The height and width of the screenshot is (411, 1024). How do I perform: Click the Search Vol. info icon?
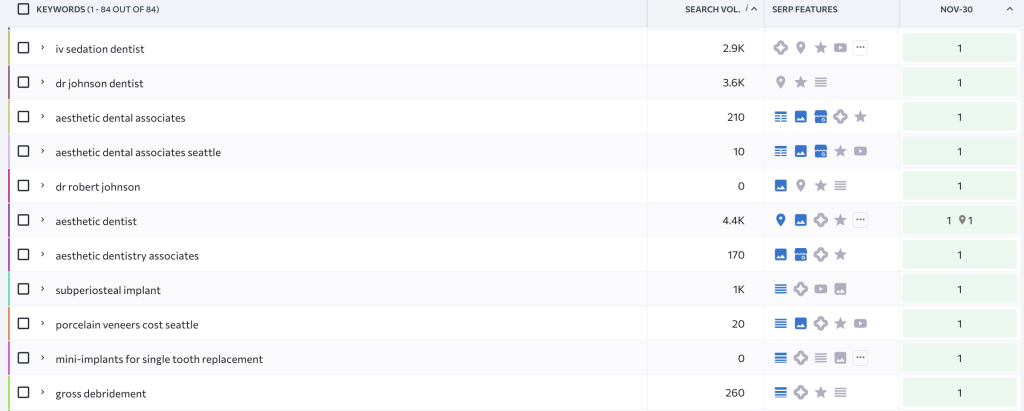pyautogui.click(x=747, y=9)
